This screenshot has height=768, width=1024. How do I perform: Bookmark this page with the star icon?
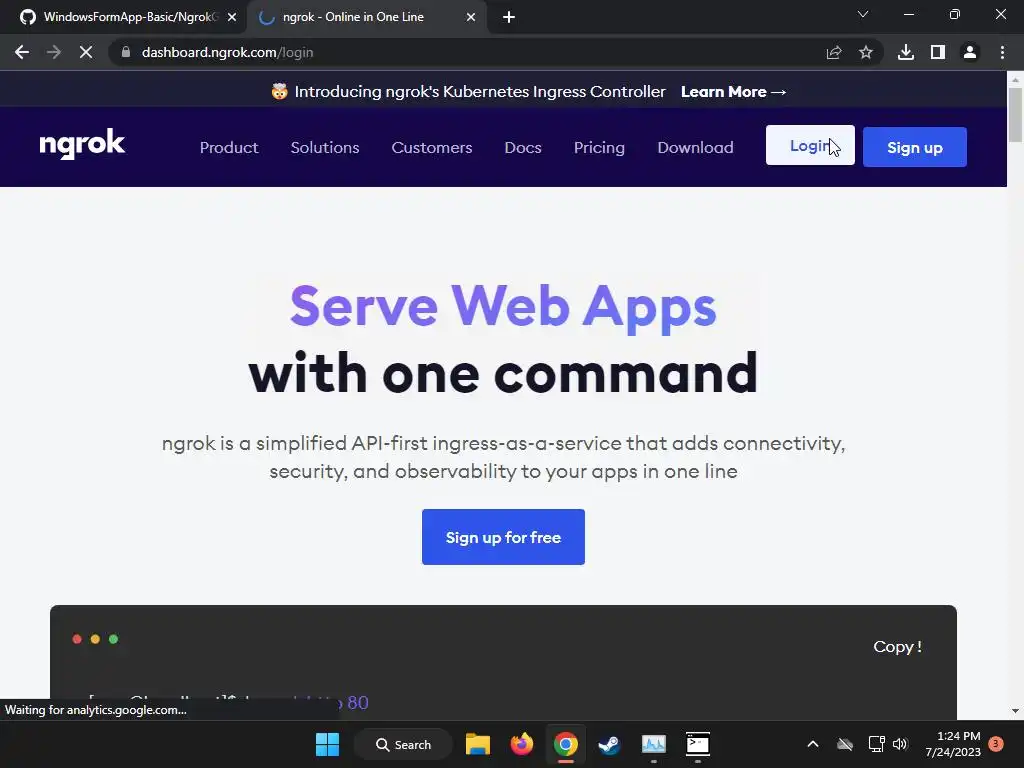(866, 52)
